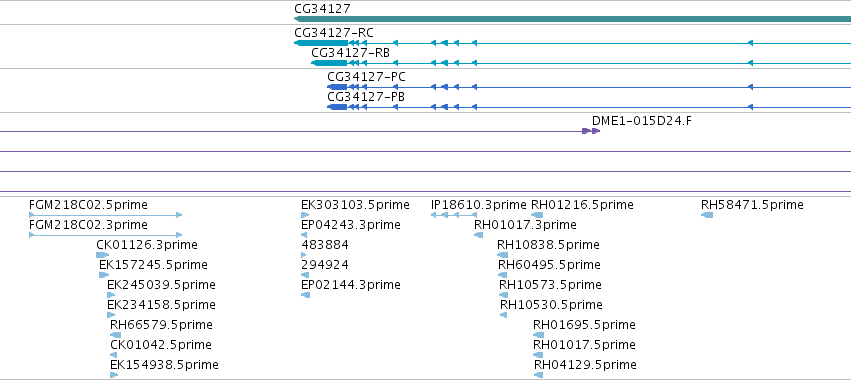
Task: Select the EK303103.5prime EST label
Action: pyautogui.click(x=355, y=205)
